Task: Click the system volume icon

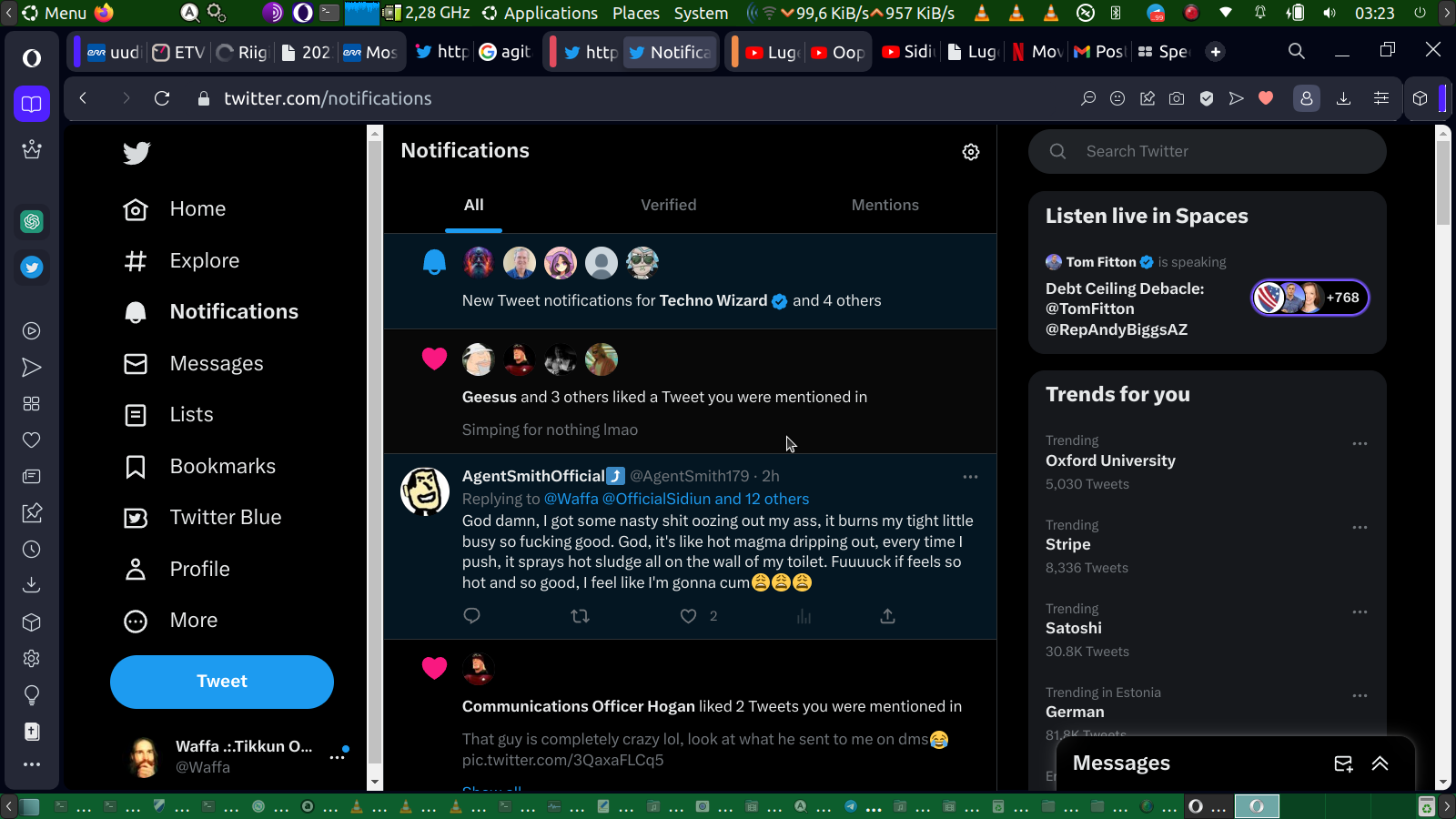Action: pyautogui.click(x=1330, y=13)
